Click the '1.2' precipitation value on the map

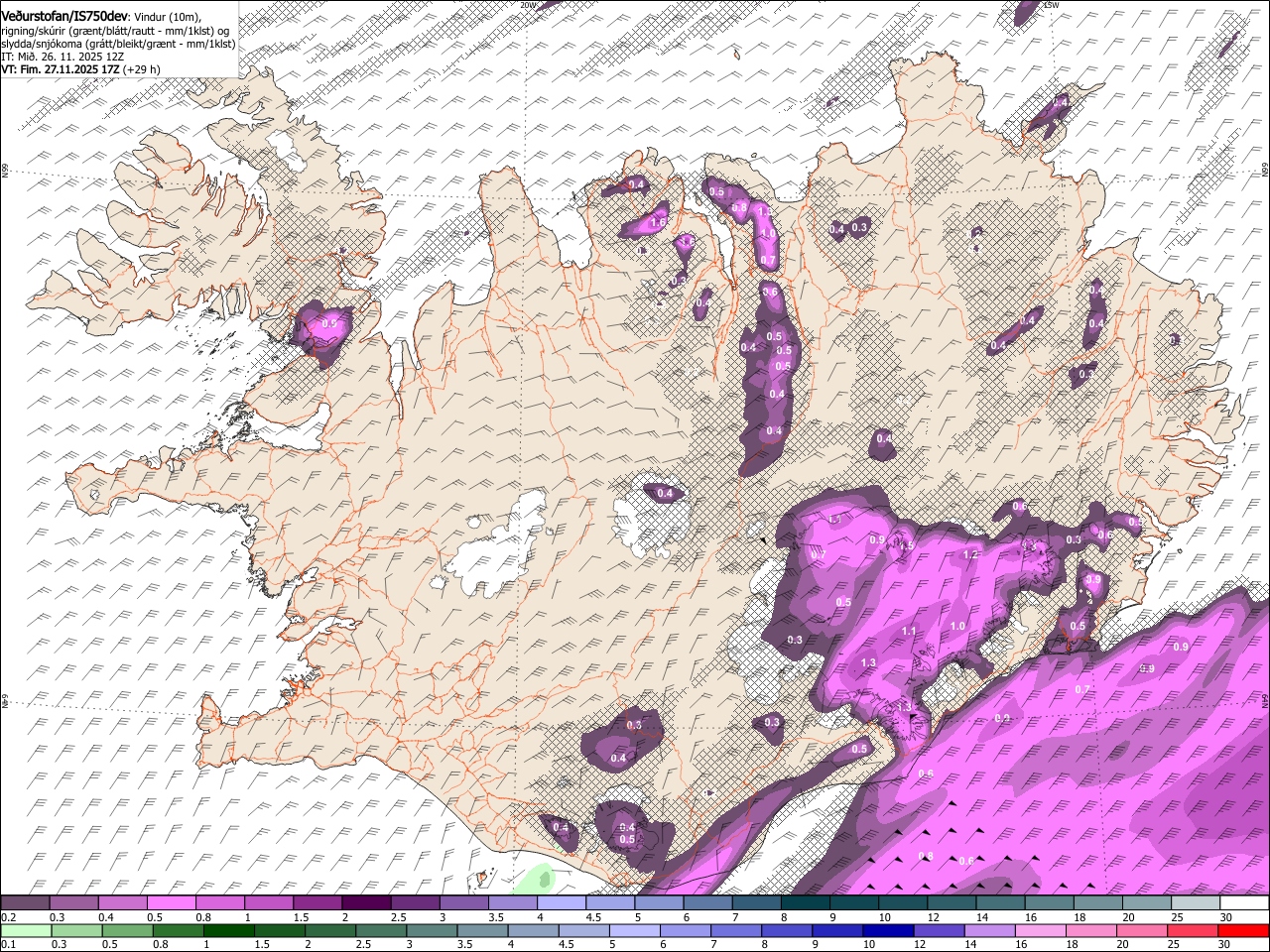[971, 555]
